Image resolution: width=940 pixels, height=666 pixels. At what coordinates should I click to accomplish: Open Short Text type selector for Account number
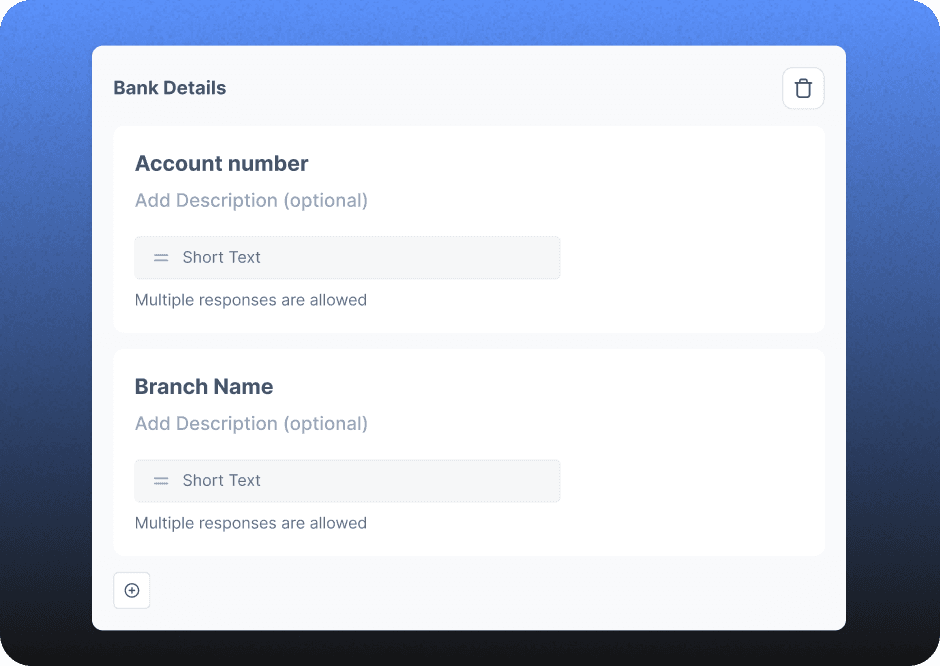tap(347, 258)
